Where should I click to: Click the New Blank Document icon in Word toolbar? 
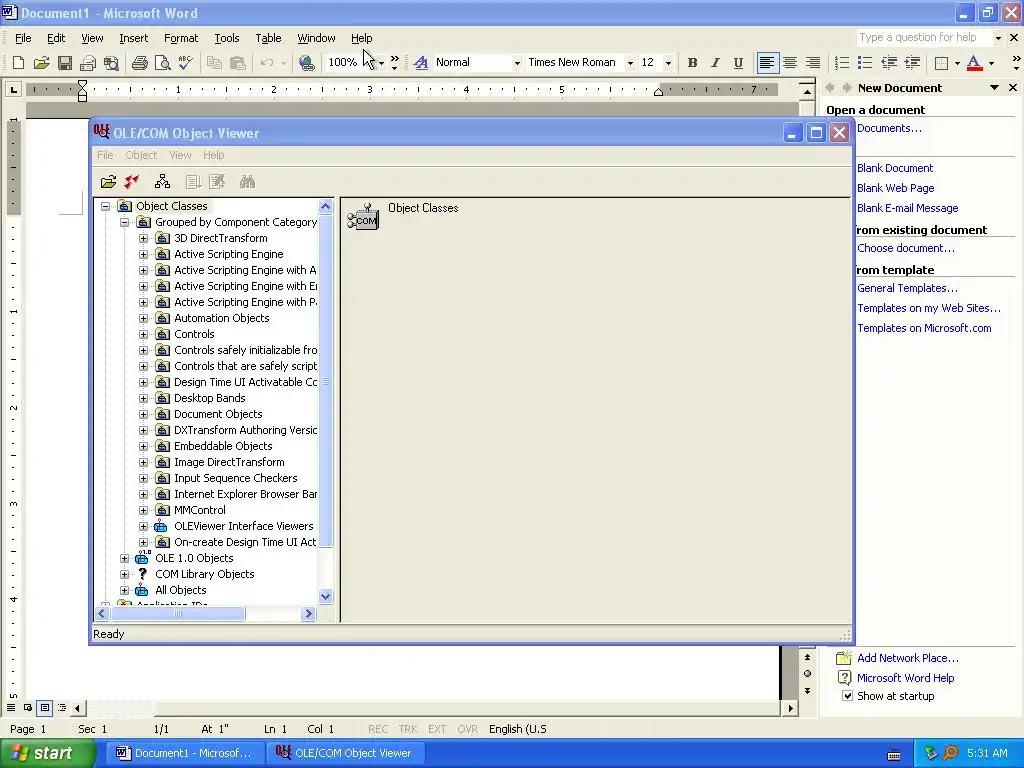(x=18, y=63)
